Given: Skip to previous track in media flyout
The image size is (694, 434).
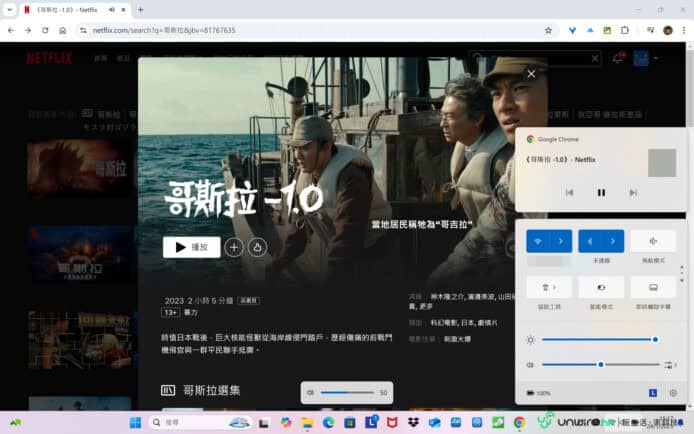Looking at the screenshot, I should point(570,192).
